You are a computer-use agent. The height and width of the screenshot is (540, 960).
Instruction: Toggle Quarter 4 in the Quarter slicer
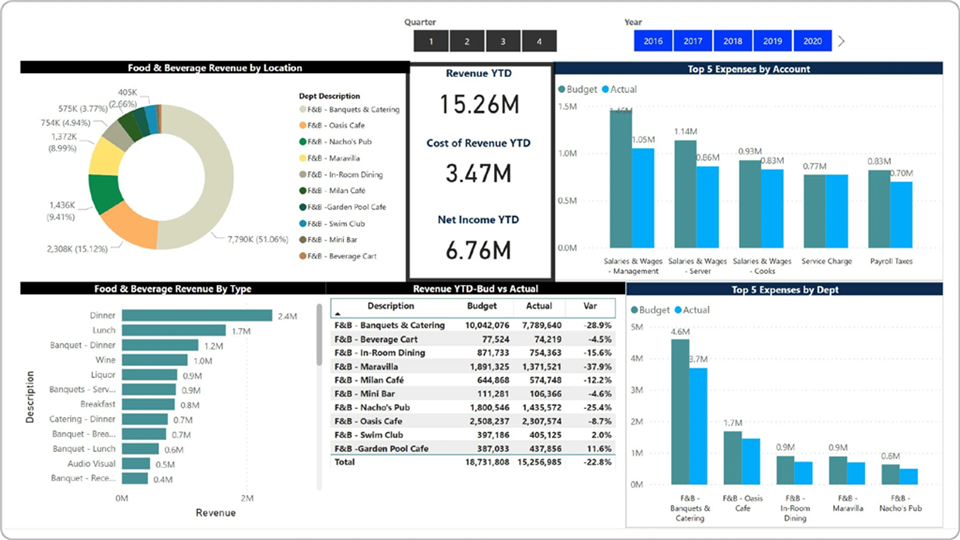coord(539,41)
